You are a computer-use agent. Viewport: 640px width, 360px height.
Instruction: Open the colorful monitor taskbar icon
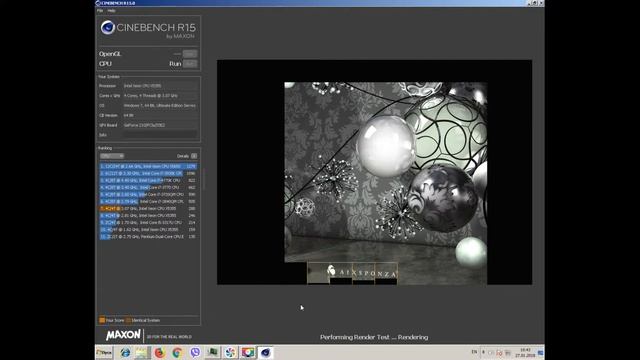tap(248, 352)
